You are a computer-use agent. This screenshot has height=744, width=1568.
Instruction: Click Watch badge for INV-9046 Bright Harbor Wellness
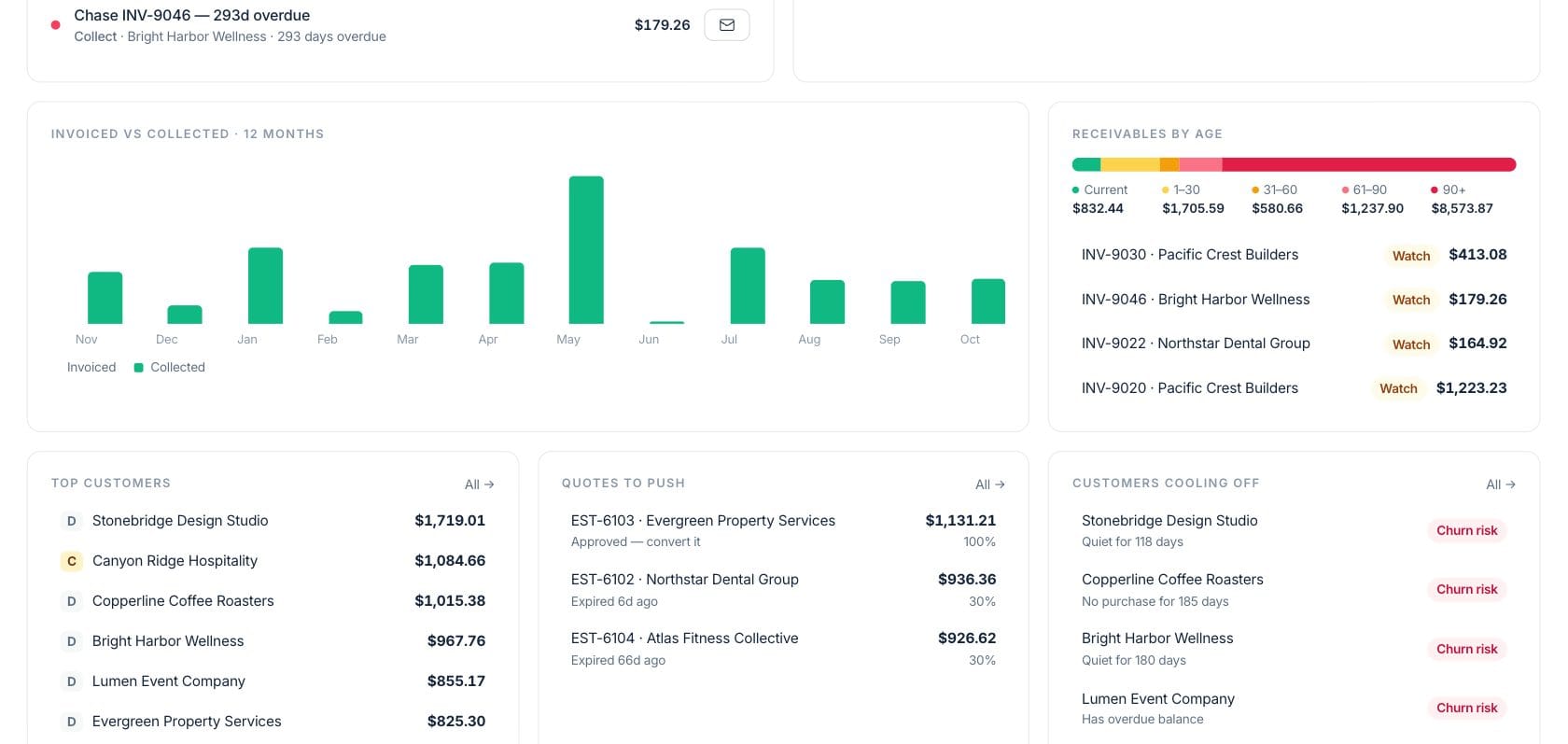(x=1411, y=300)
